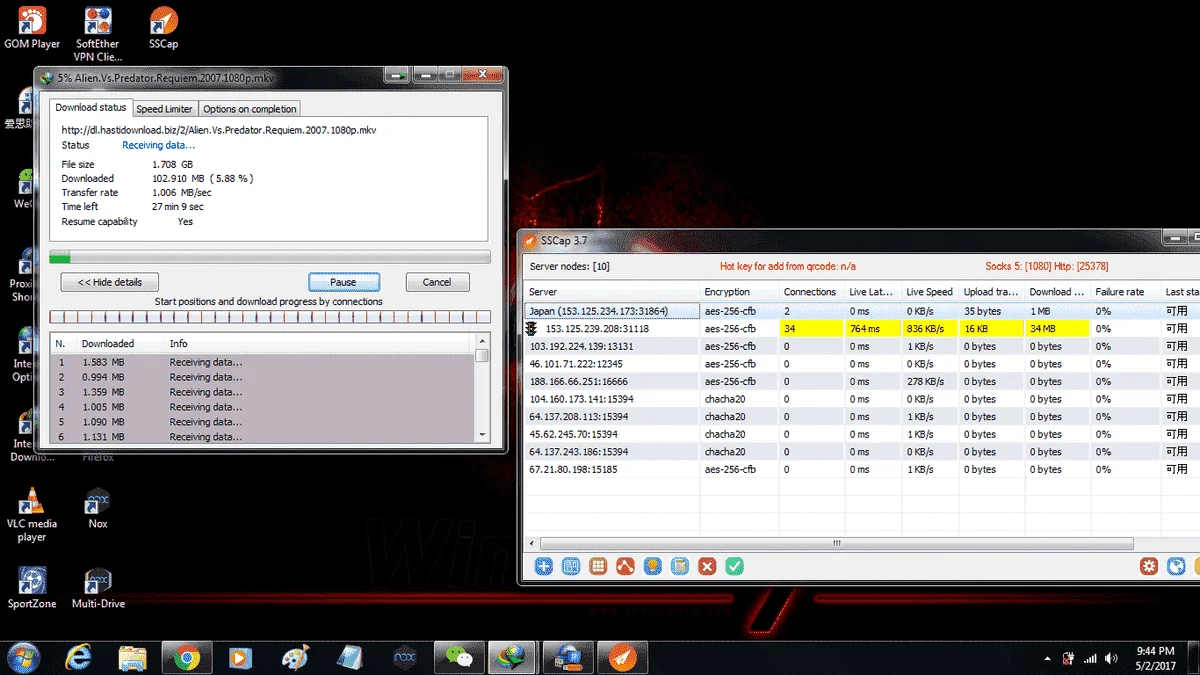Cancel the download
Viewport: 1200px width, 675px height.
[437, 282]
